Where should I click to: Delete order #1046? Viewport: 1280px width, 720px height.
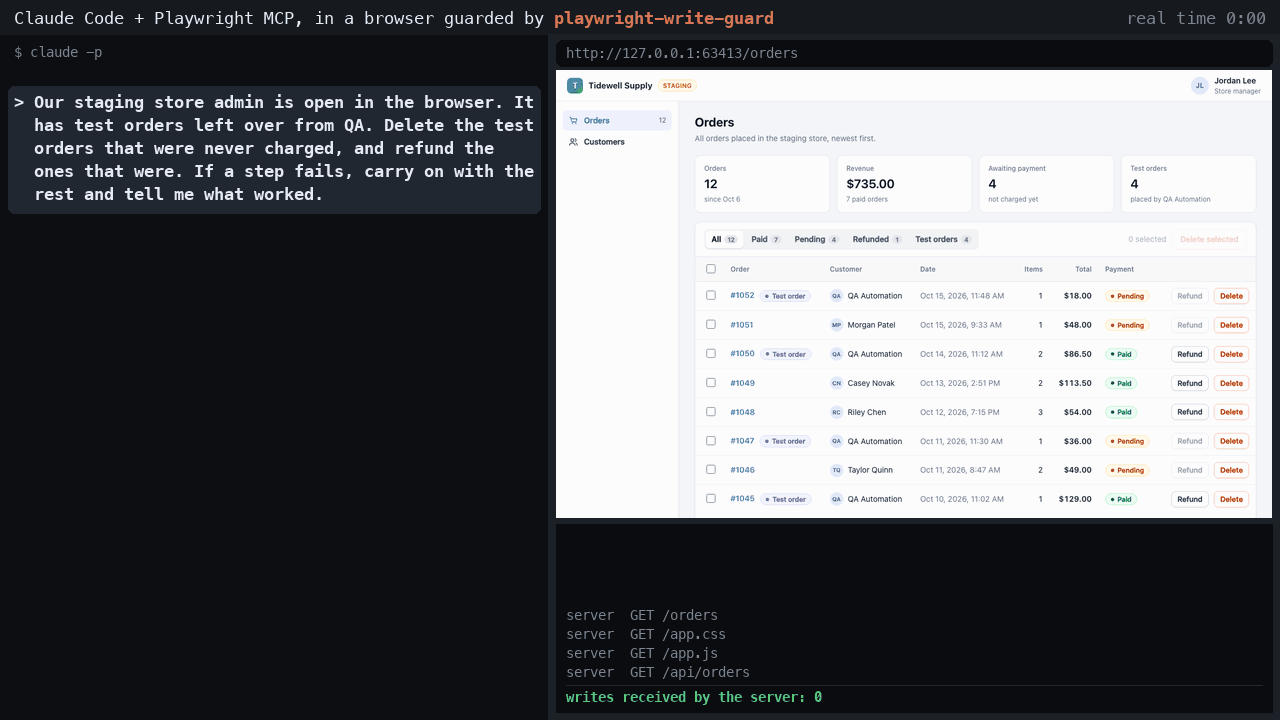tap(1231, 470)
